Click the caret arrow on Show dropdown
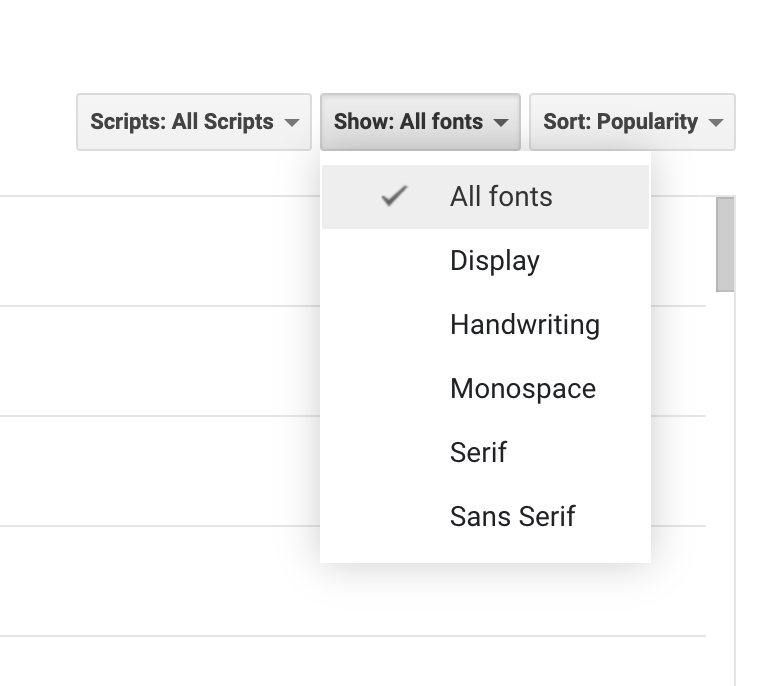The image size is (774, 686). point(502,123)
